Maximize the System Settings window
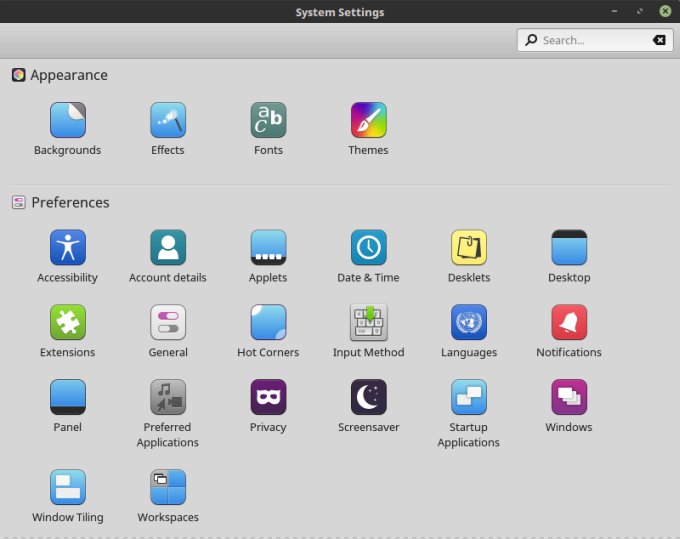This screenshot has width=680, height=539. click(640, 11)
